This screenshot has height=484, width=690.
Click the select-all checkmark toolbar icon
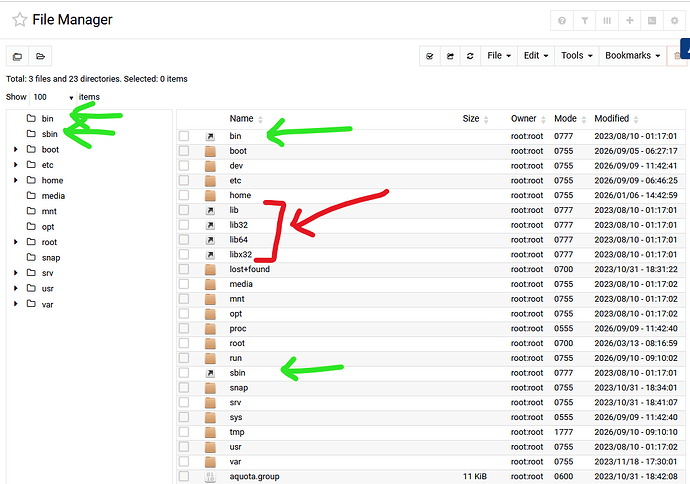430,56
